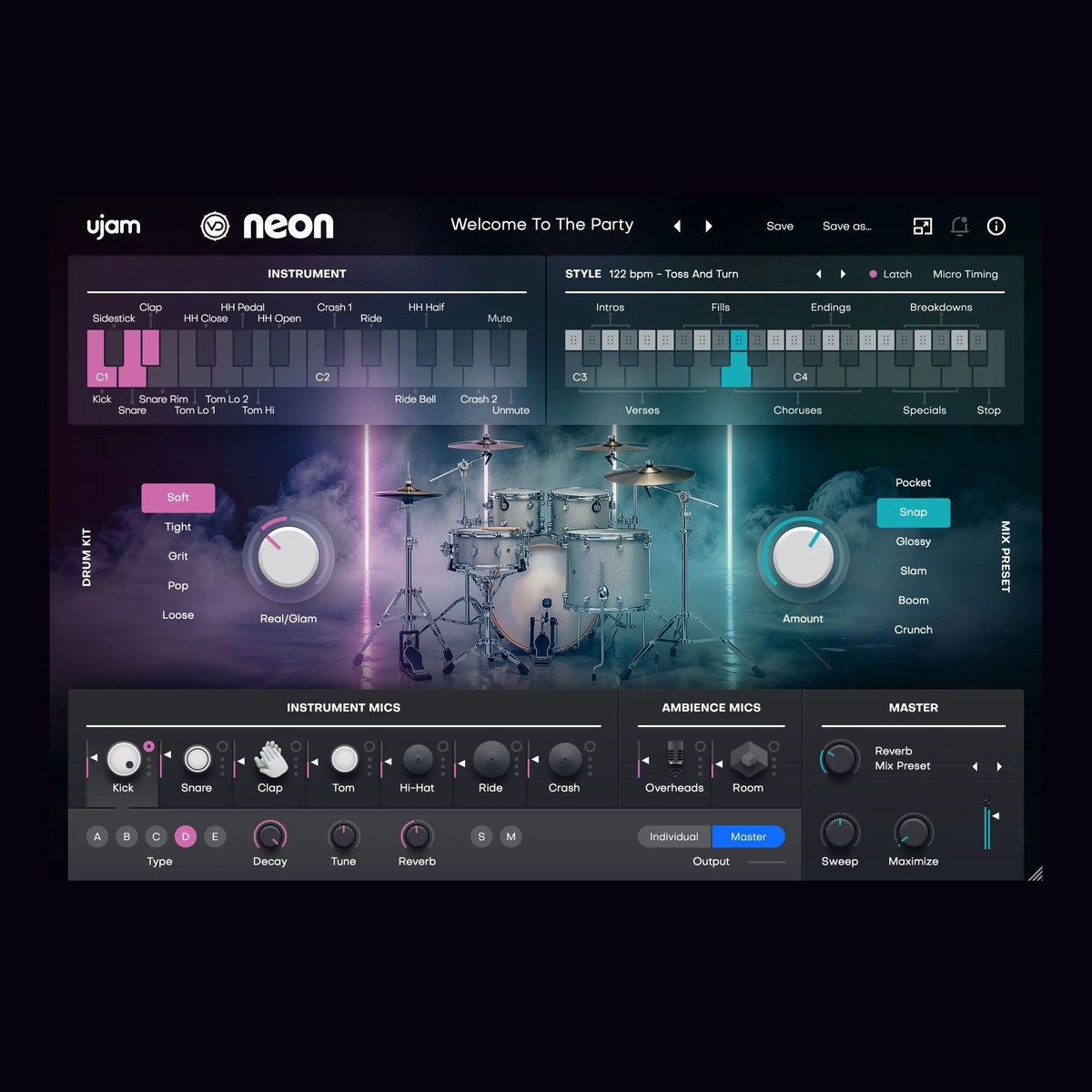Open notifications bell icon
Viewport: 1092px width, 1092px height.
959,227
